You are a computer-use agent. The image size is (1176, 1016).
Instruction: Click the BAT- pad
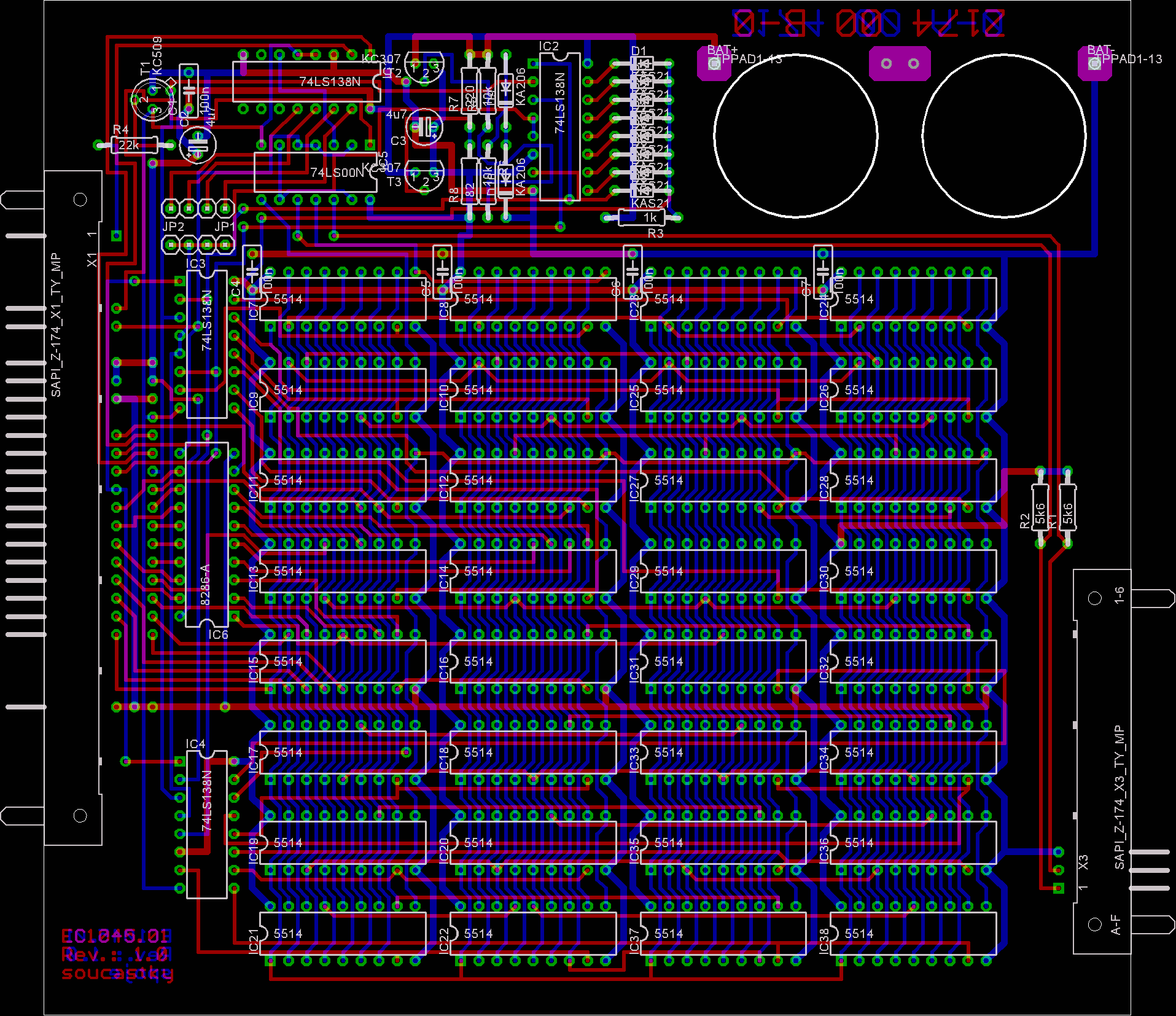point(1095,63)
